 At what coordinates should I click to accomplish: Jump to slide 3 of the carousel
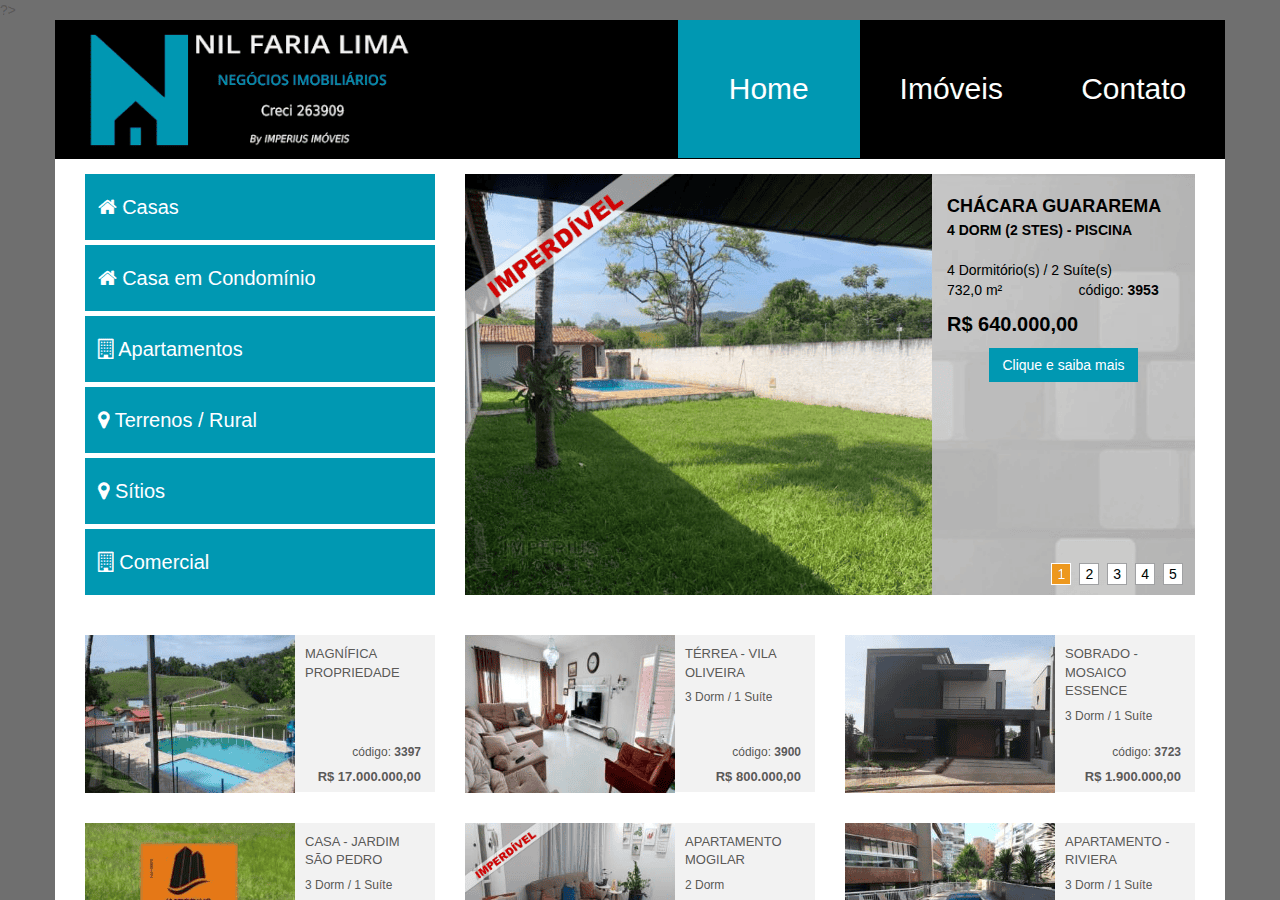pos(1117,574)
